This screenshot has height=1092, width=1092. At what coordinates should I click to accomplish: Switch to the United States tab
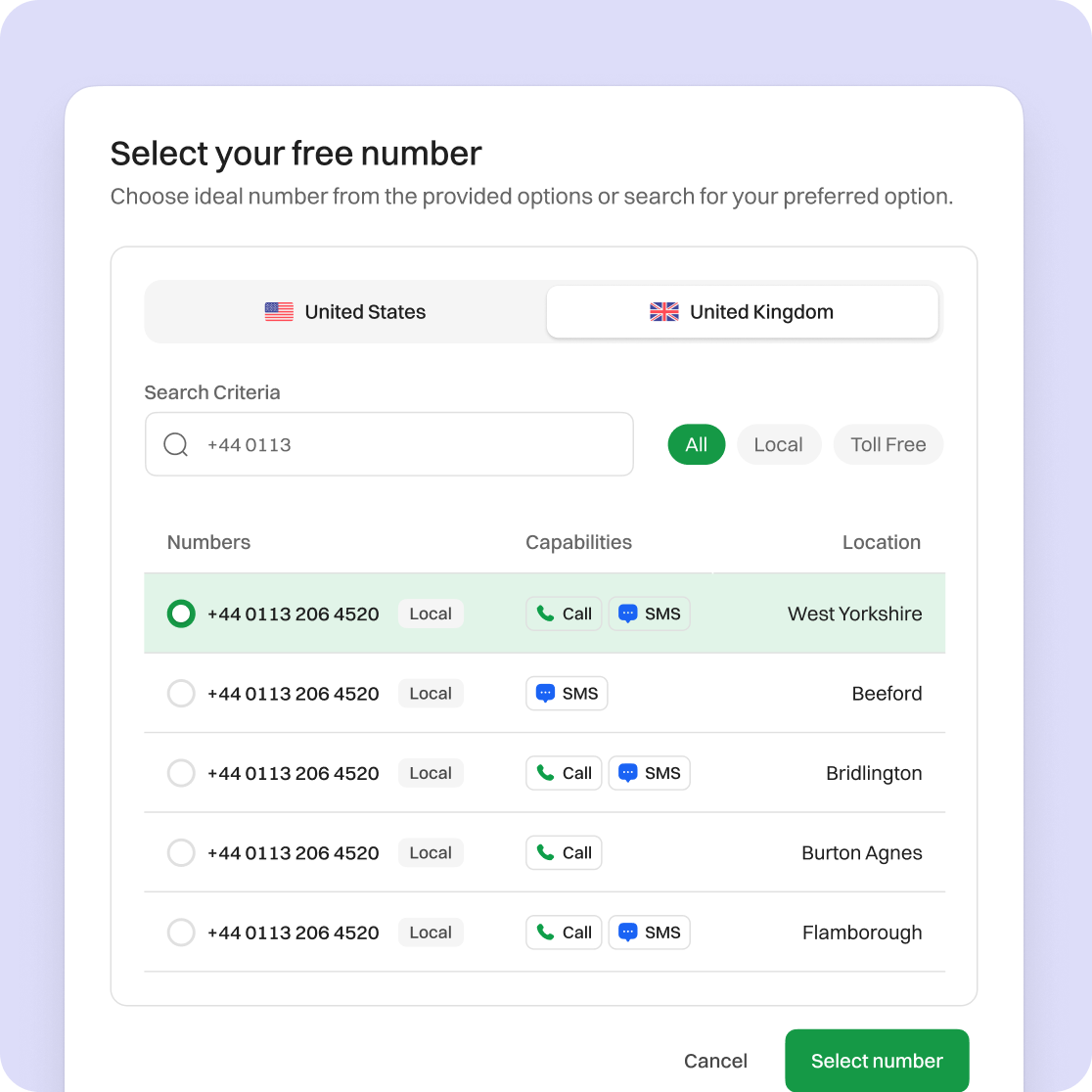tap(345, 312)
